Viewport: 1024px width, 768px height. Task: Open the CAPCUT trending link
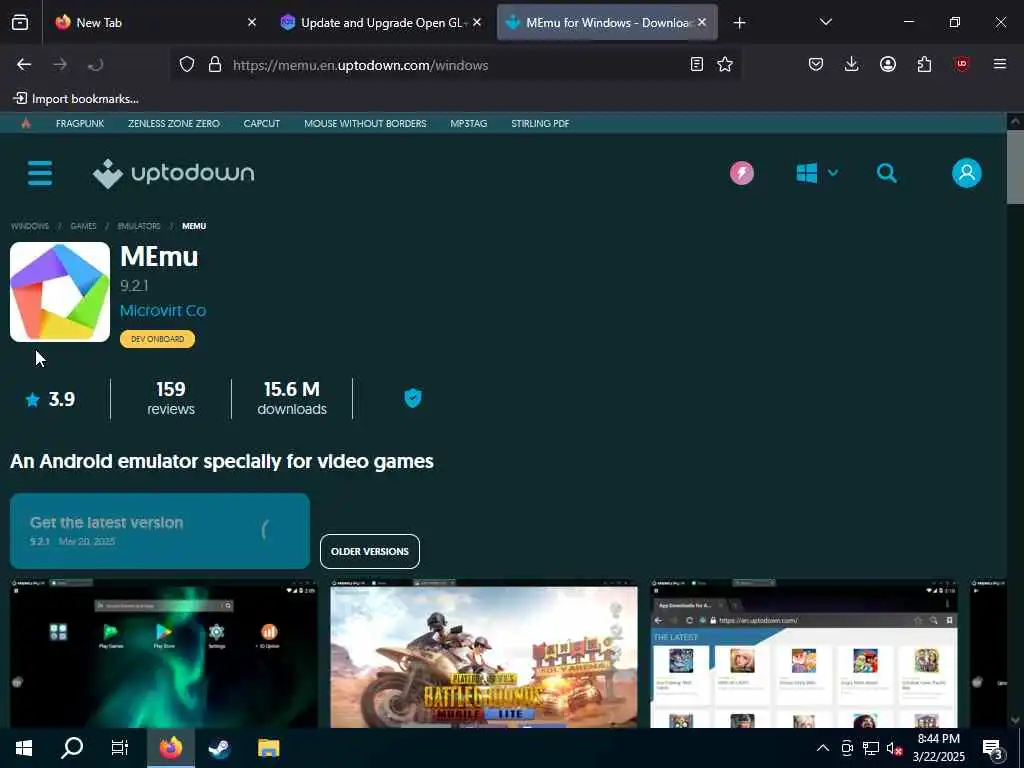pos(261,123)
